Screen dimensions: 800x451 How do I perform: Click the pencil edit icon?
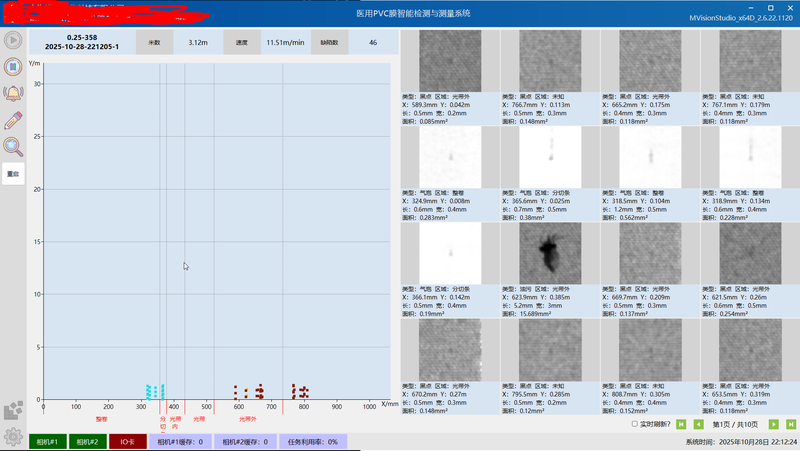13,120
